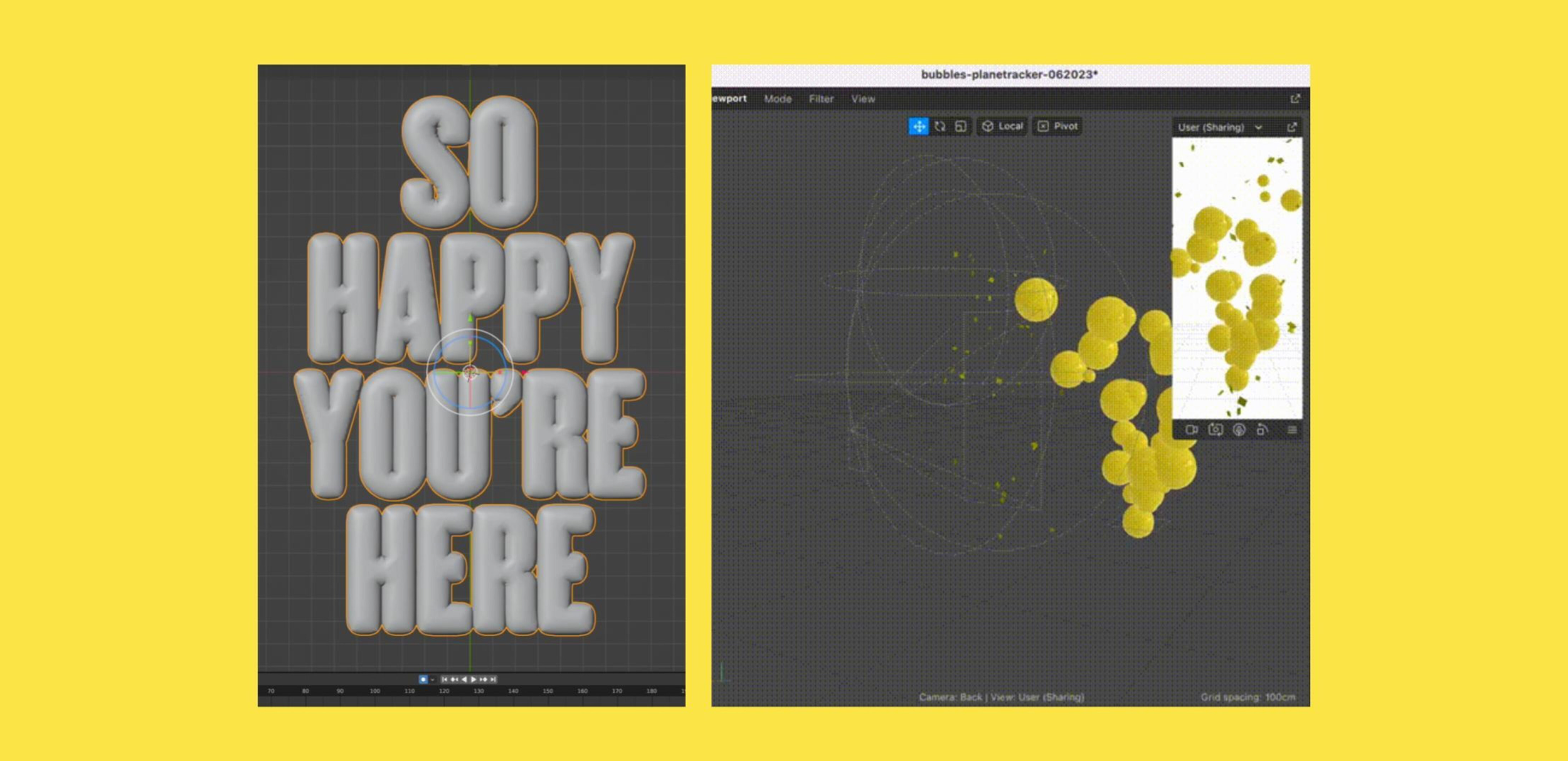
Task: Click the rotate orientation icon under preview
Action: coord(1262,430)
